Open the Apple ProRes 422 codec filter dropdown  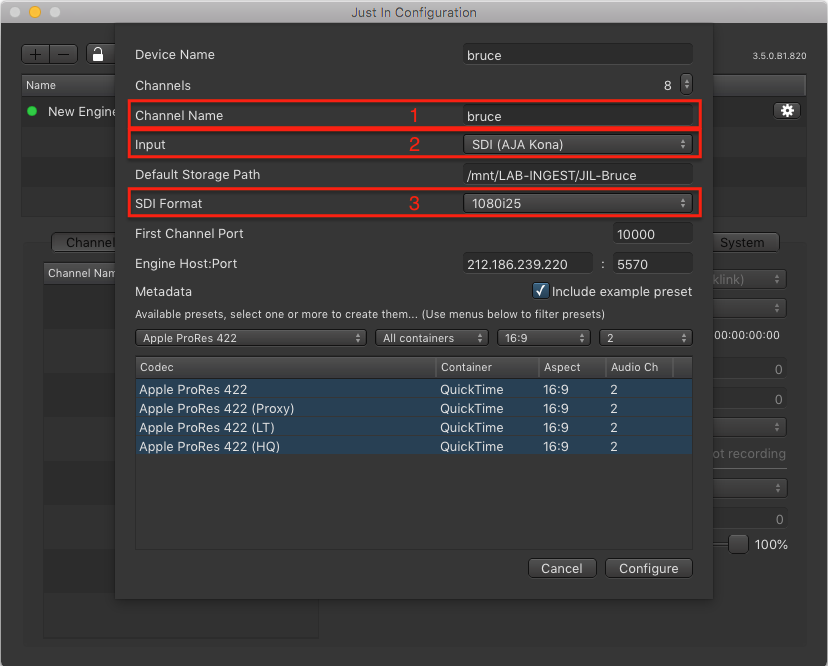click(x=251, y=338)
